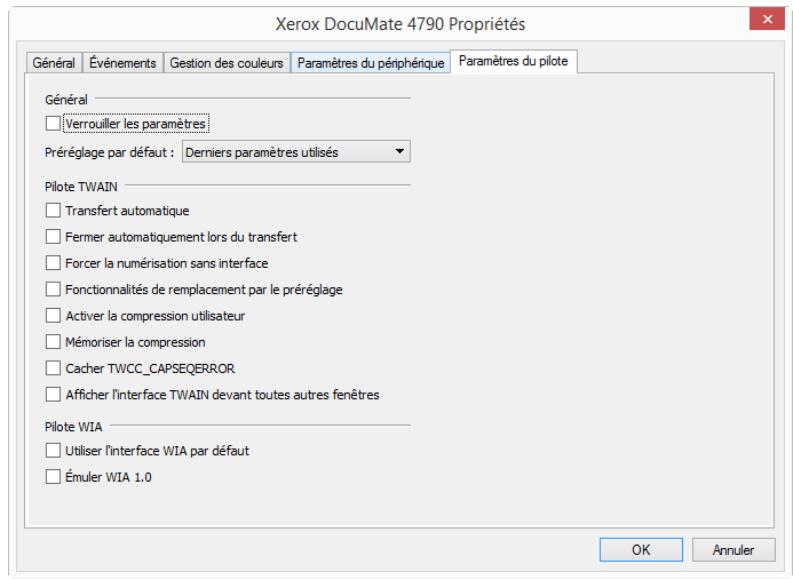This screenshot has width=793, height=579.
Task: Click the Préréglage par défaut label
Action: (x=109, y=152)
